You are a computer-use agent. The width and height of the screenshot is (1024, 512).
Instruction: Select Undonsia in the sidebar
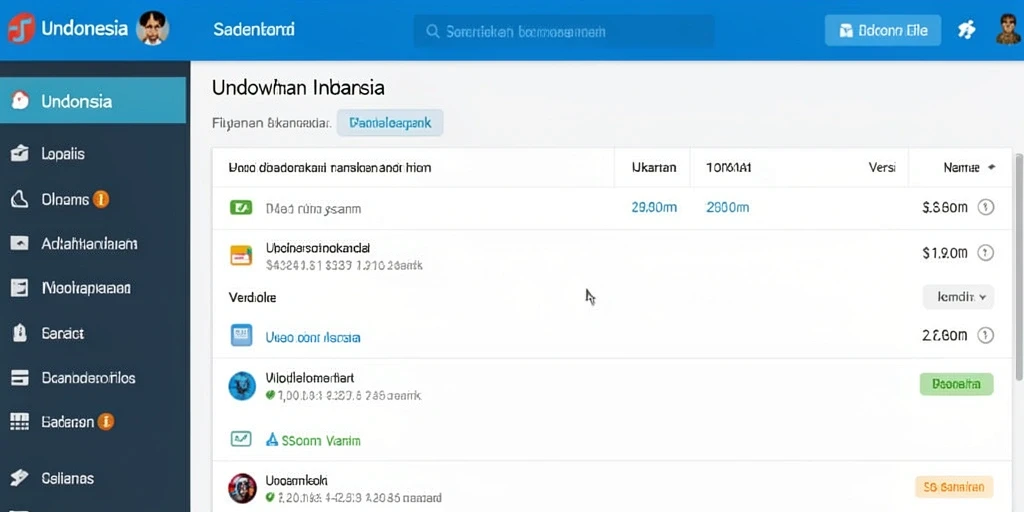point(93,101)
